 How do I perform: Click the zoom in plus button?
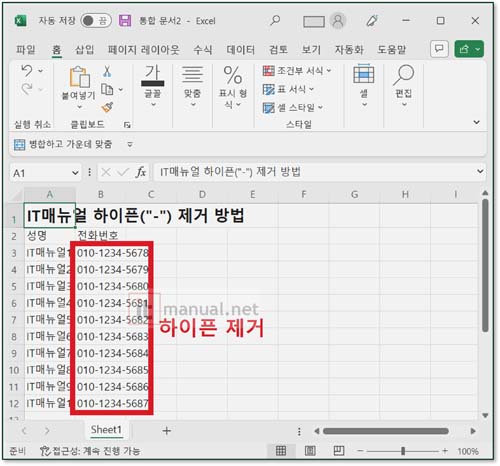445,451
